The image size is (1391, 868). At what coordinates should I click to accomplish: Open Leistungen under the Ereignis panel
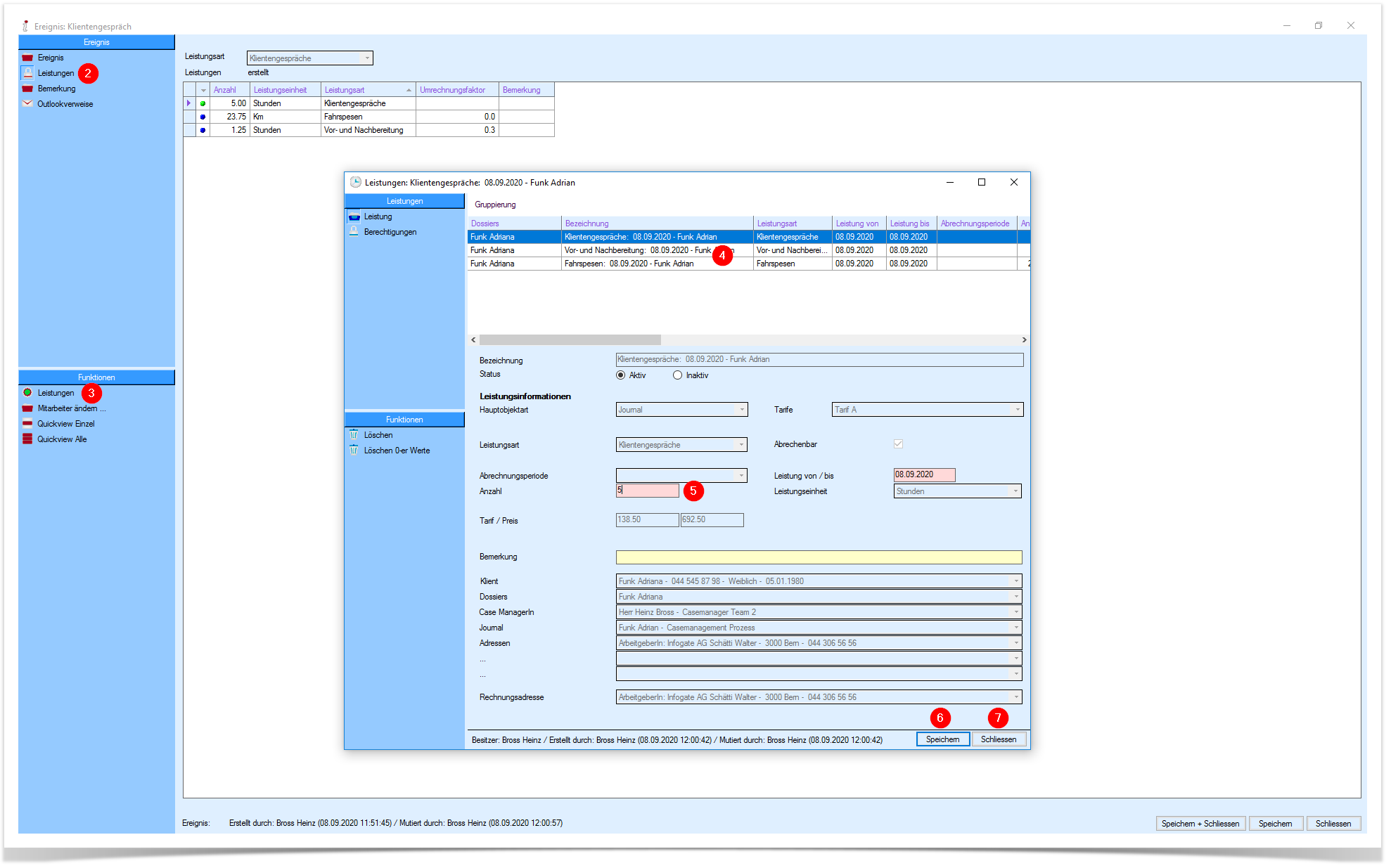pos(56,73)
